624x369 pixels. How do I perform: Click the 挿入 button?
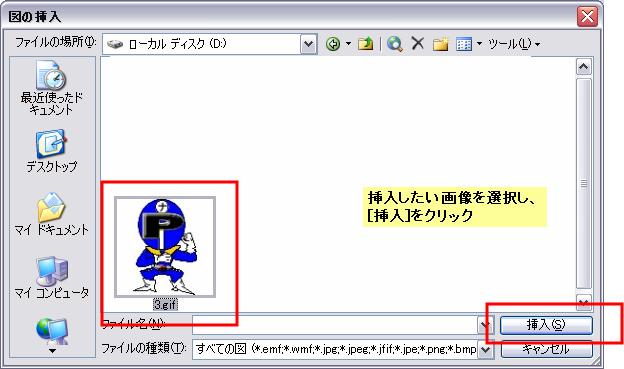click(546, 325)
